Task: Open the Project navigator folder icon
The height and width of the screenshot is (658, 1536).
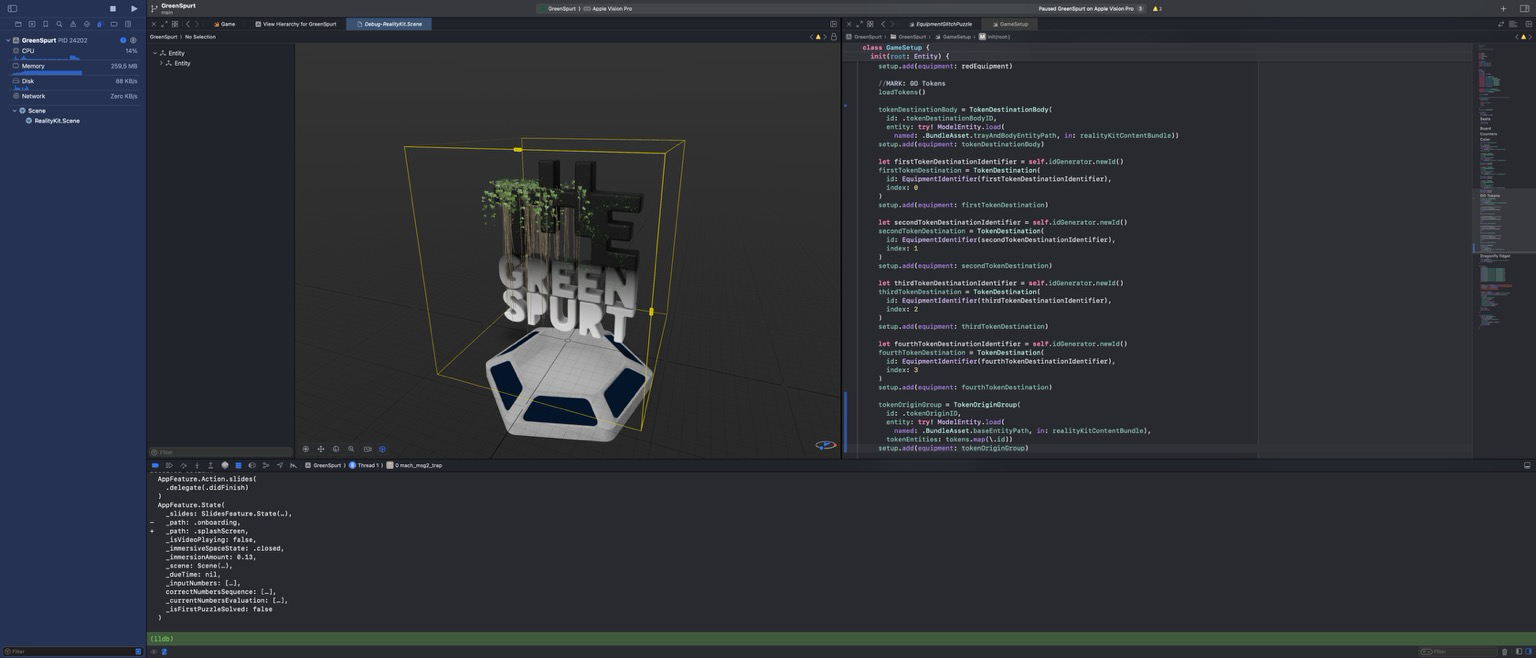Action: coord(18,24)
